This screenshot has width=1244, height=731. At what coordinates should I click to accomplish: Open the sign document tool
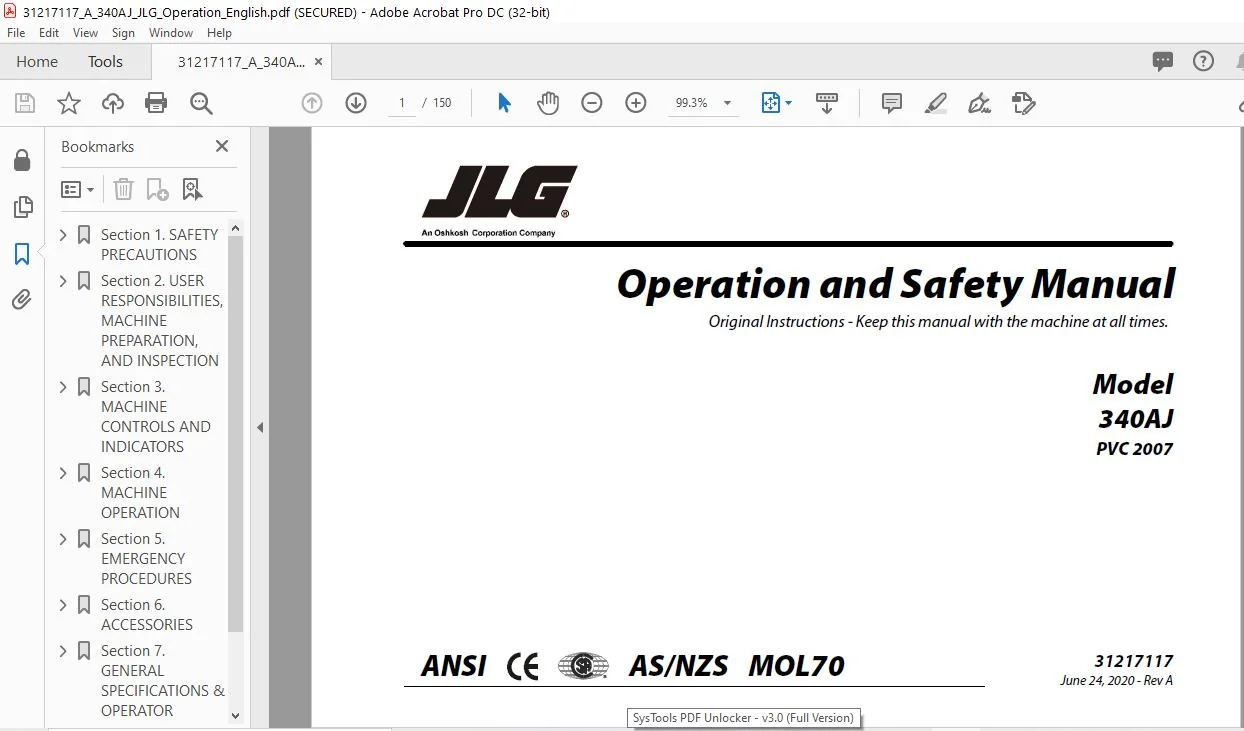click(x=980, y=103)
